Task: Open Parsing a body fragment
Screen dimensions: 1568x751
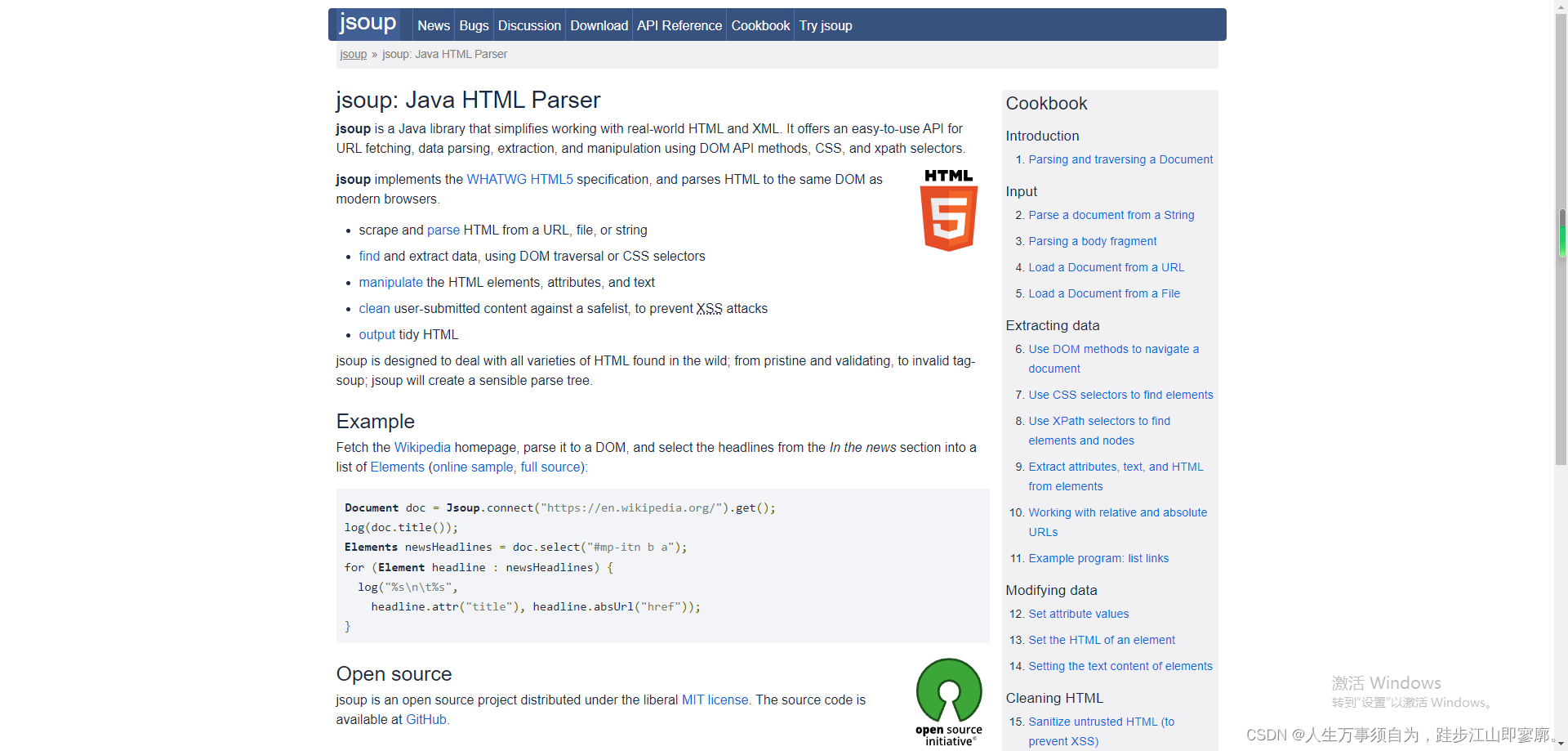Action: 1092,241
